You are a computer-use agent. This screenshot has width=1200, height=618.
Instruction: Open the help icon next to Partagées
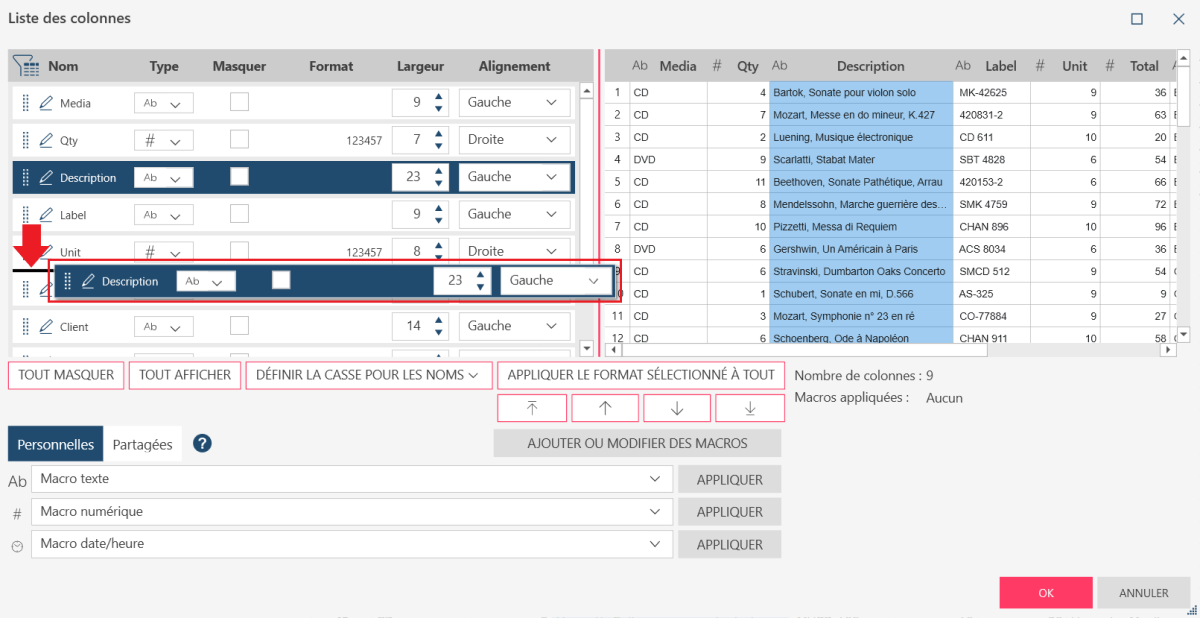(x=202, y=444)
